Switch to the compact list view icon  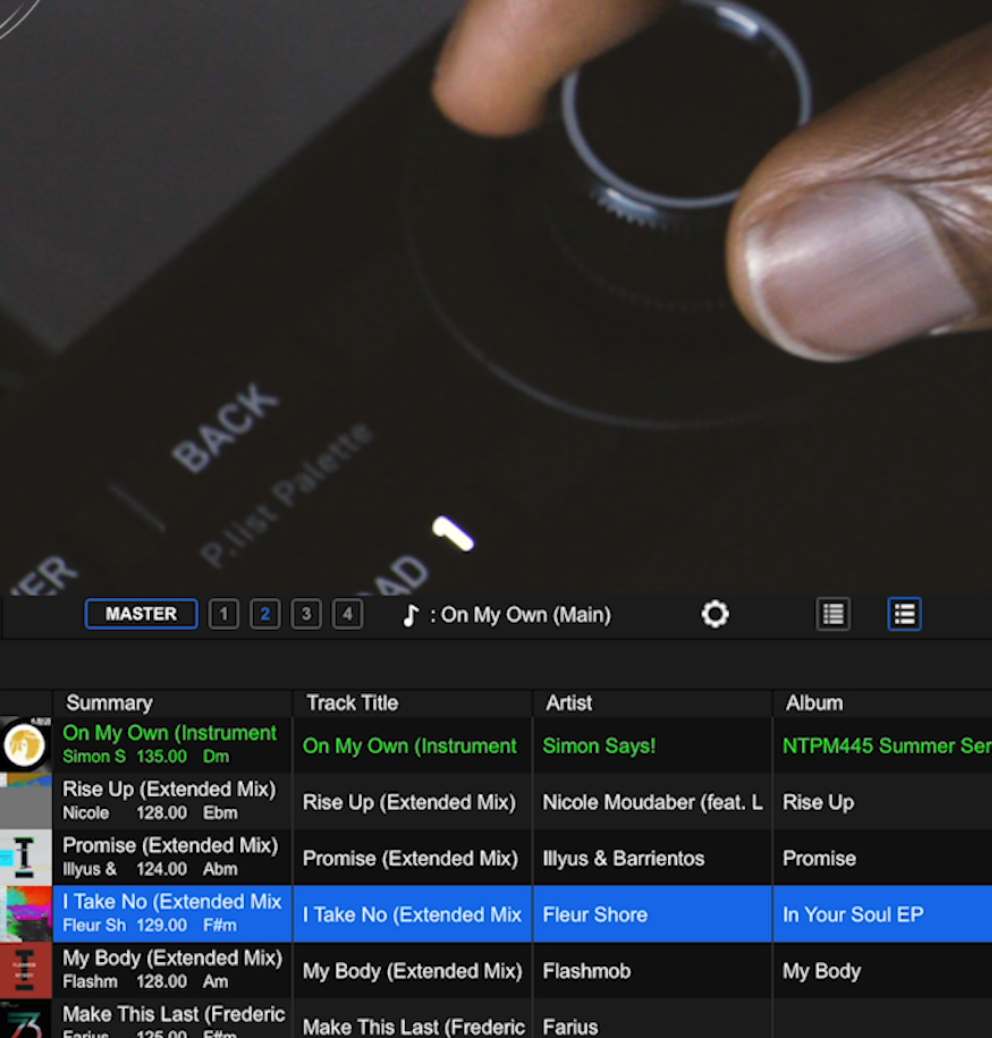tap(833, 614)
